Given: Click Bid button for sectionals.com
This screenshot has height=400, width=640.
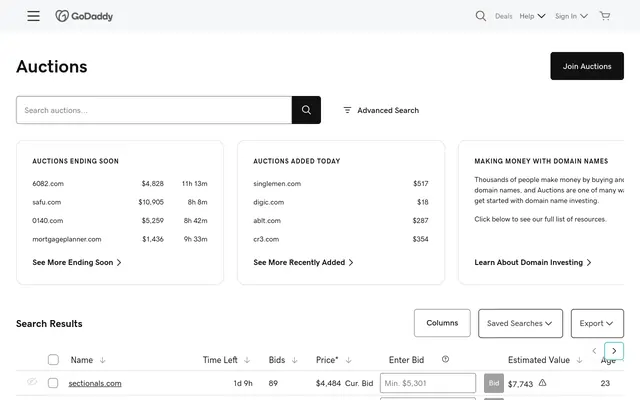Looking at the screenshot, I should pyautogui.click(x=494, y=383).
